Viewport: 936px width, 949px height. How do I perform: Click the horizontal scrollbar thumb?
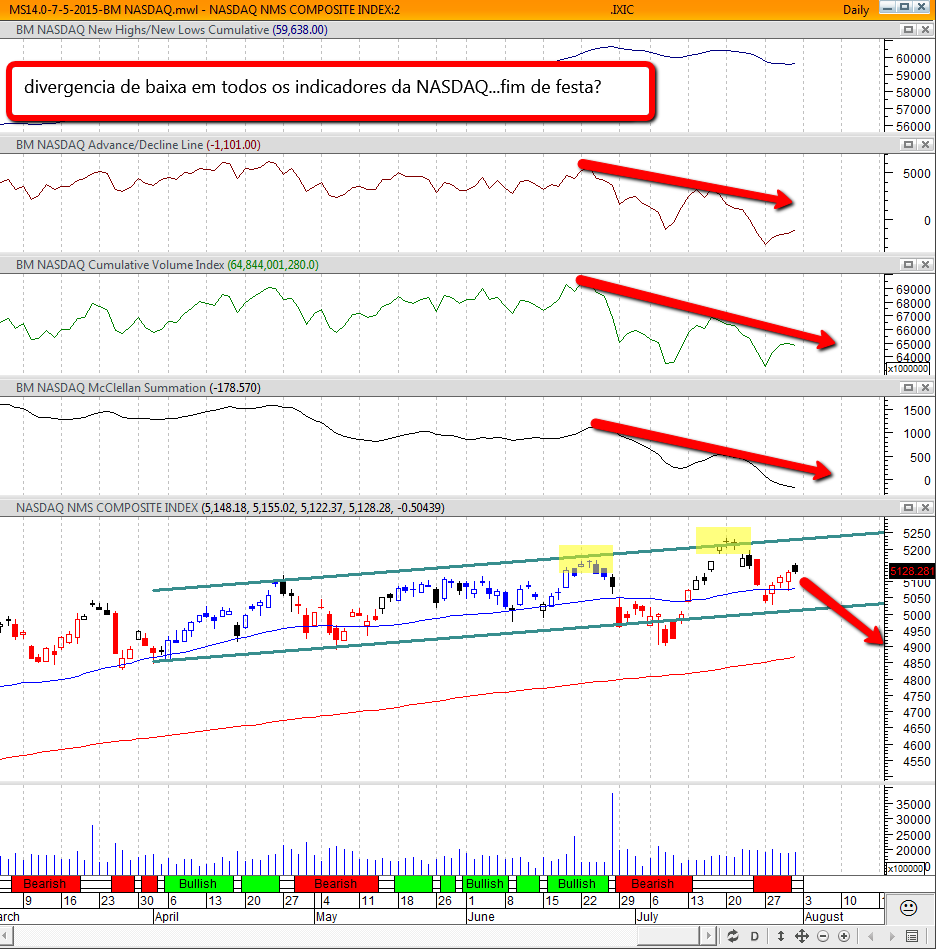[x=669, y=936]
